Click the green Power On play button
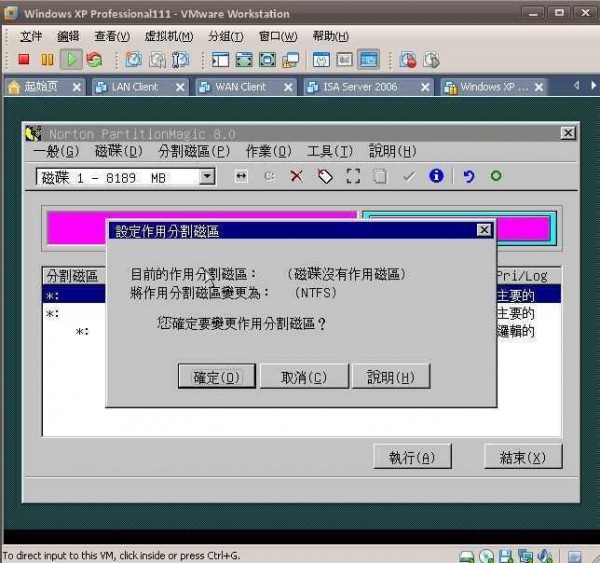600x563 pixels. 71,60
